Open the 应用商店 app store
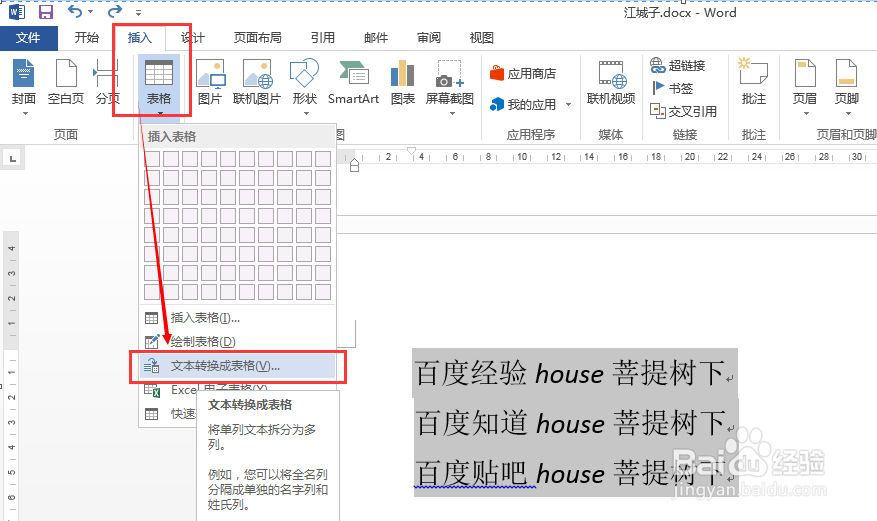Image resolution: width=877 pixels, height=521 pixels. [x=523, y=73]
